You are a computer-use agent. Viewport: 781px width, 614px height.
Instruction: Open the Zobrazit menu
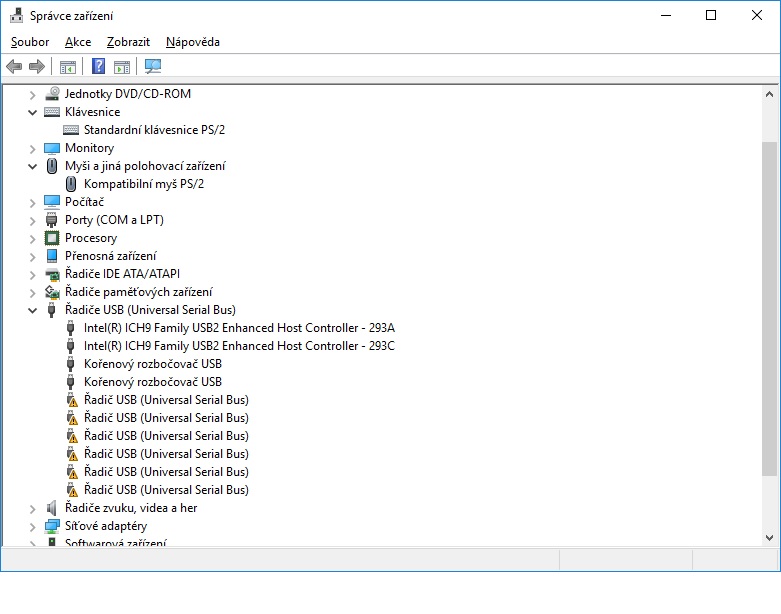coord(128,42)
